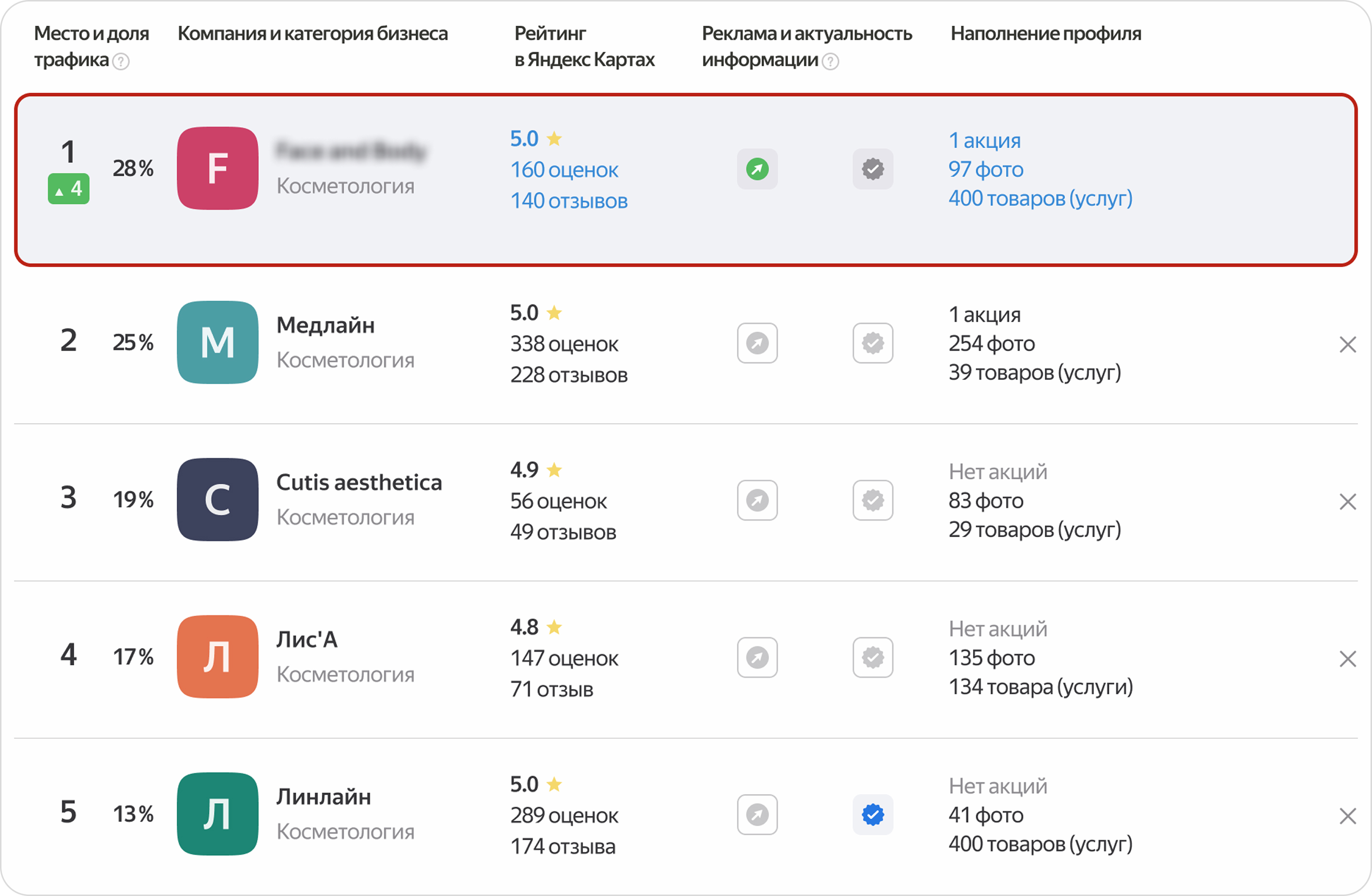Screen dimensions: 1372x896
Task: Click the help icon next to "трафика" header
Action: (120, 61)
